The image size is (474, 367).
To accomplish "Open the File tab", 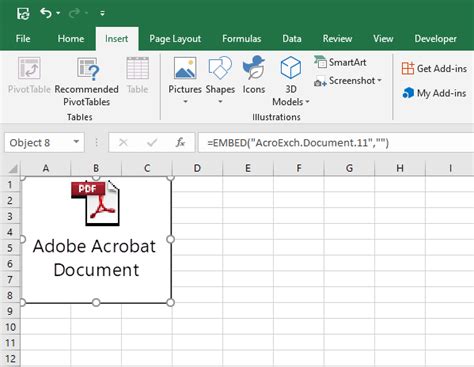I will point(23,39).
